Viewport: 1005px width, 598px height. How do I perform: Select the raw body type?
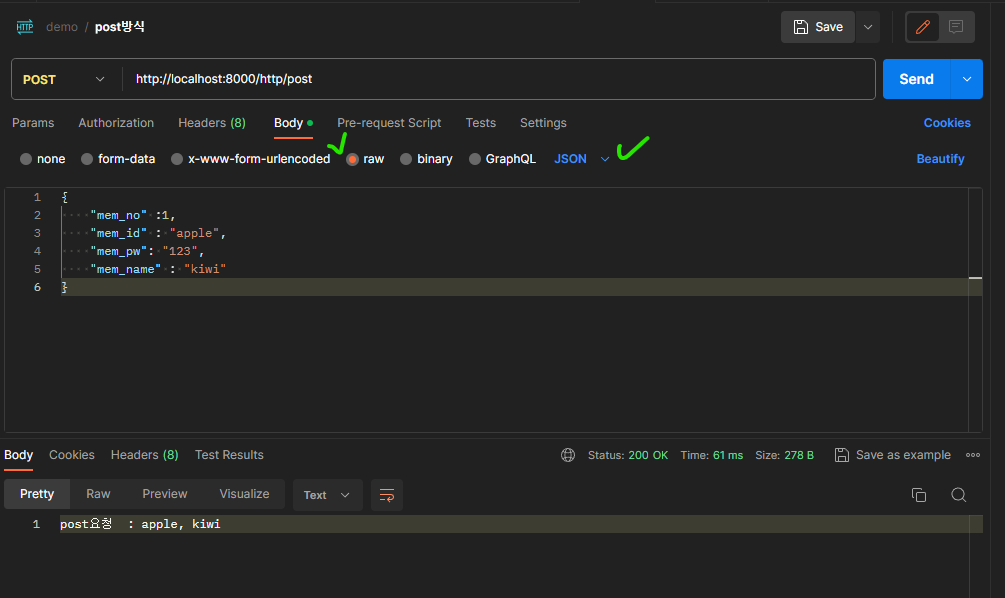(x=365, y=159)
